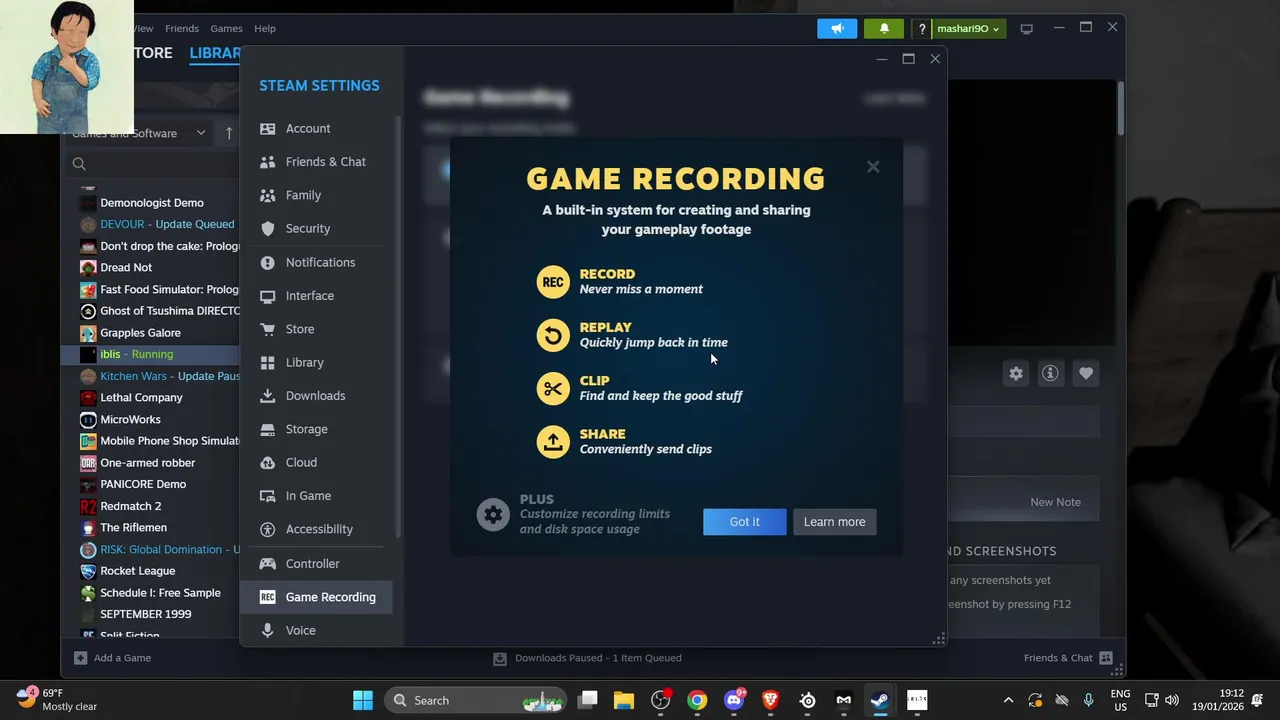Click Downloads Paused status
Viewport: 1280px width, 720px height.
tap(588, 658)
